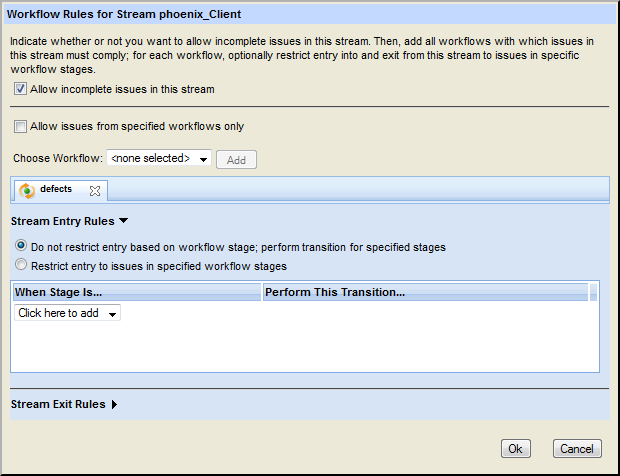Switch to the defects tab
This screenshot has height=476, width=620.
(x=56, y=189)
